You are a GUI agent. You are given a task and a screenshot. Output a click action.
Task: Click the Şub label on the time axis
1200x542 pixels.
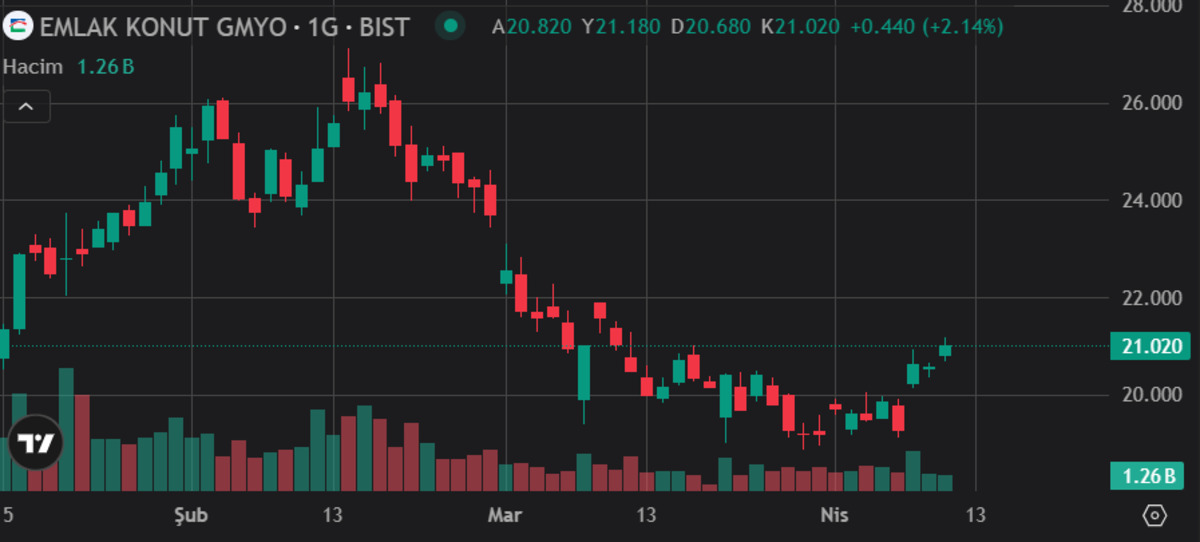189,516
